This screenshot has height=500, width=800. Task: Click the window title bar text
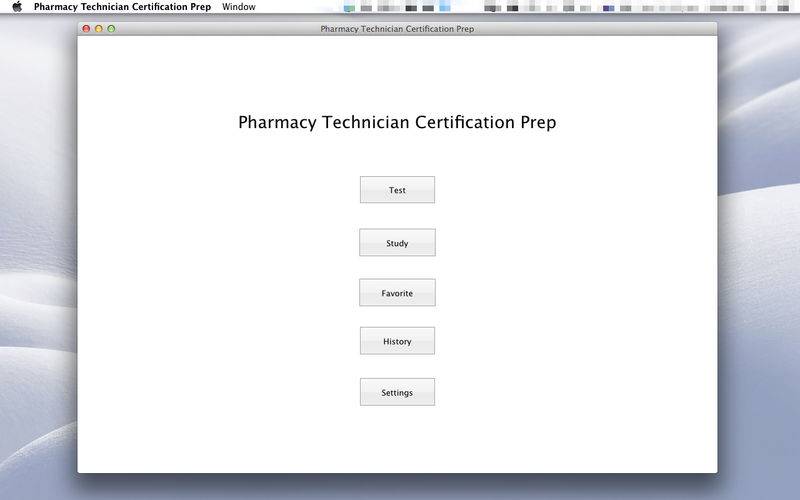[397, 29]
